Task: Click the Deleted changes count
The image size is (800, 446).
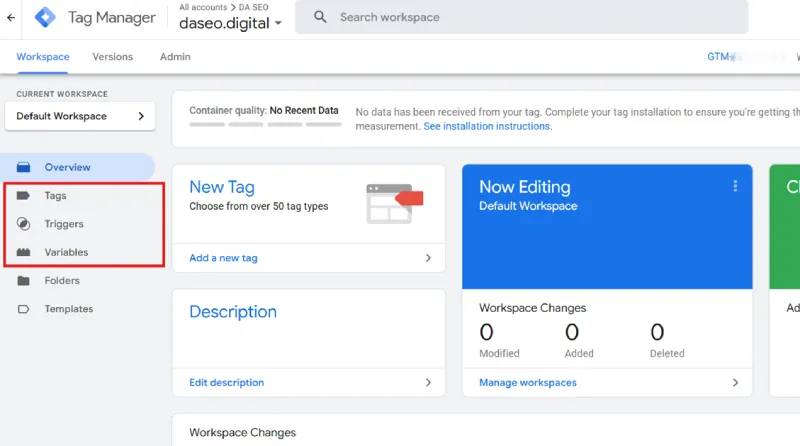Action: [657, 333]
